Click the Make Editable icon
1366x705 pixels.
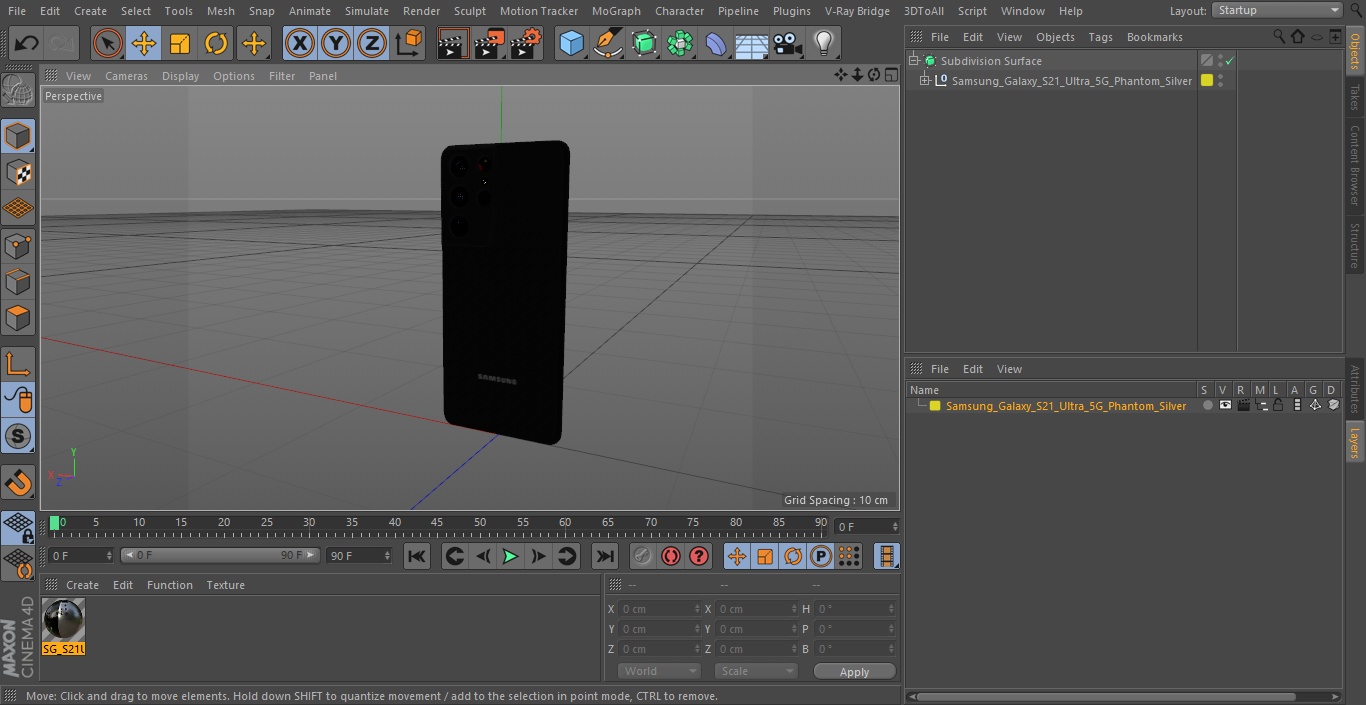pyautogui.click(x=18, y=91)
